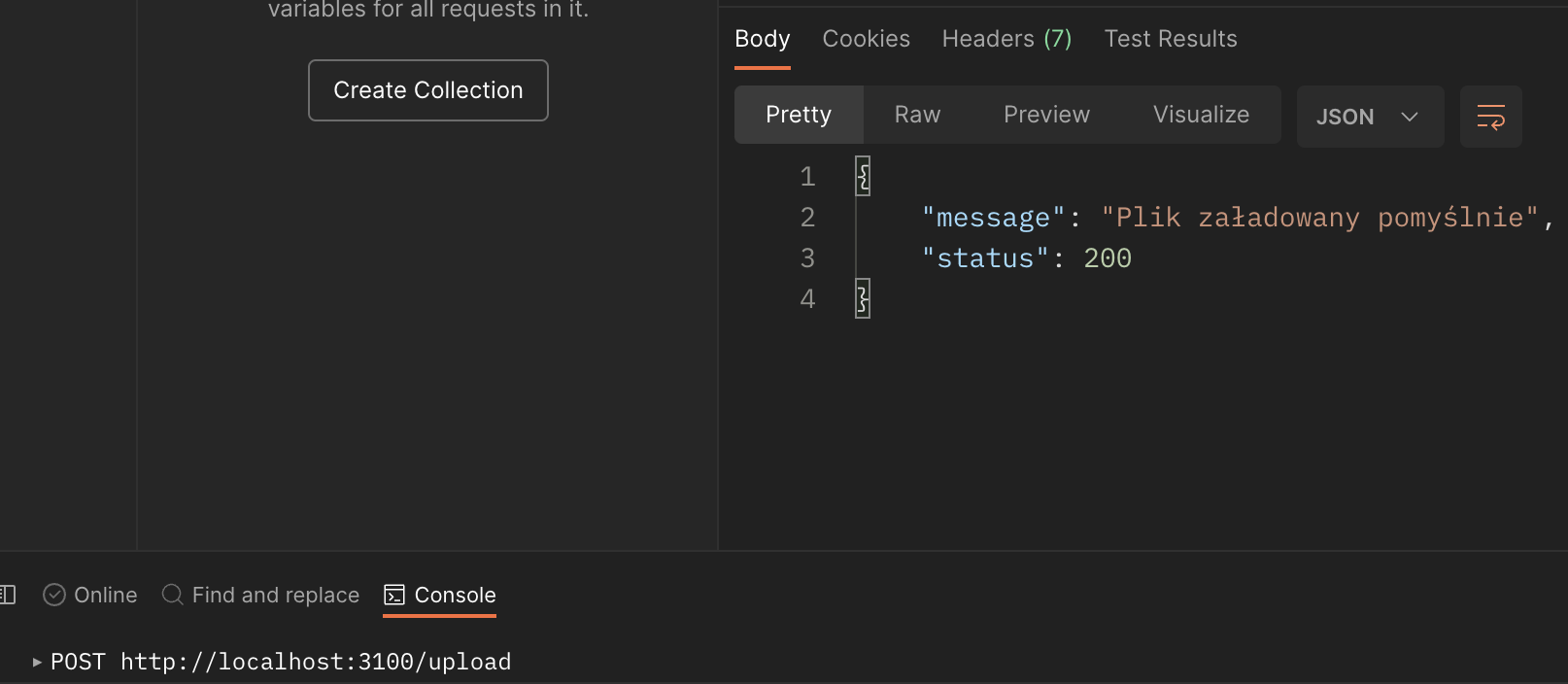Show the Headers (7) tab
Screen dimensions: 1568x684
1006,39
